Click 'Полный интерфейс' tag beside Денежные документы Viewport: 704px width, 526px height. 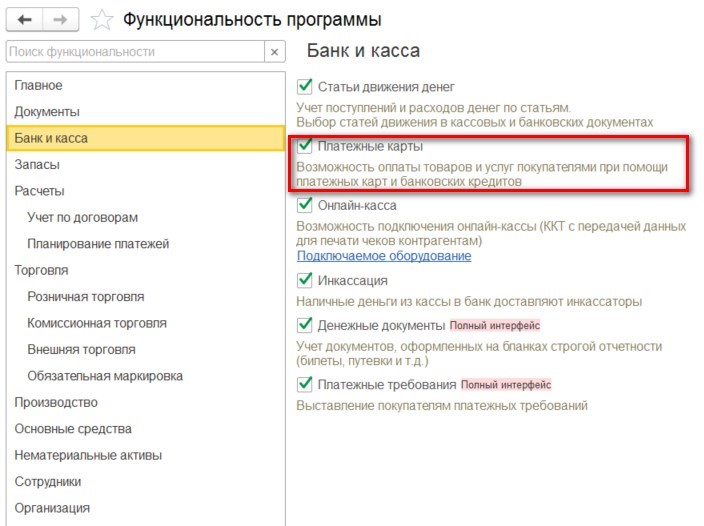coord(495,325)
